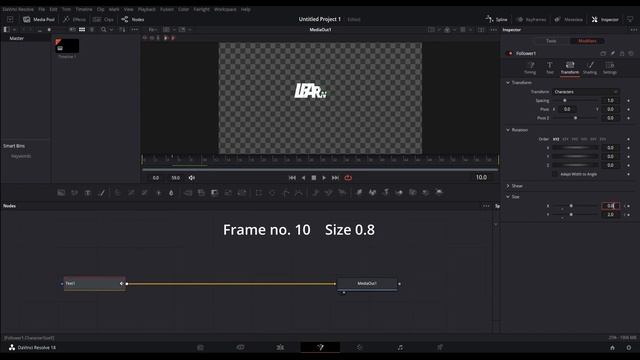Open the Edit menu

tap(53, 9)
